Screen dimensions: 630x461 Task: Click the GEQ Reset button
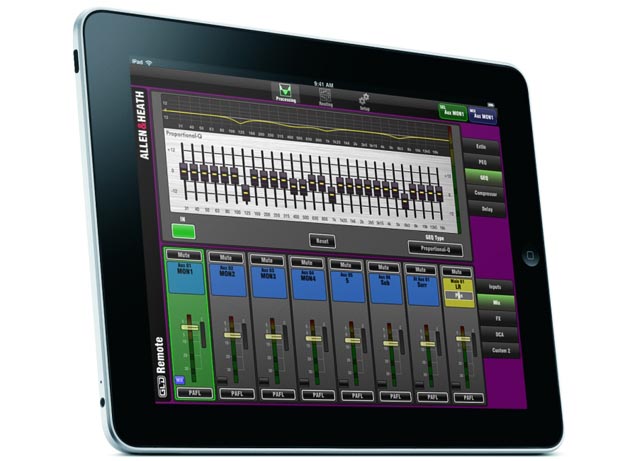point(322,241)
